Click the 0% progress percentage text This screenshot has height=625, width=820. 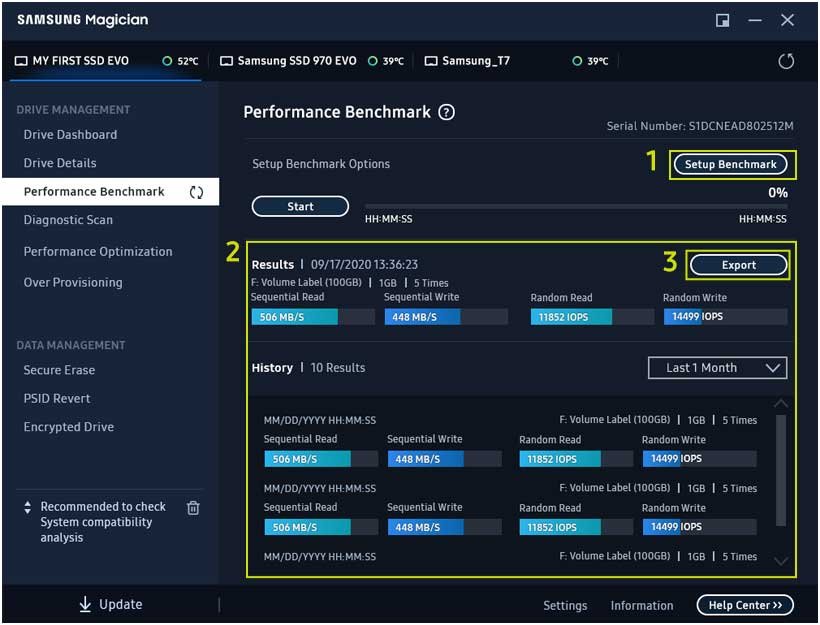pyautogui.click(x=778, y=192)
